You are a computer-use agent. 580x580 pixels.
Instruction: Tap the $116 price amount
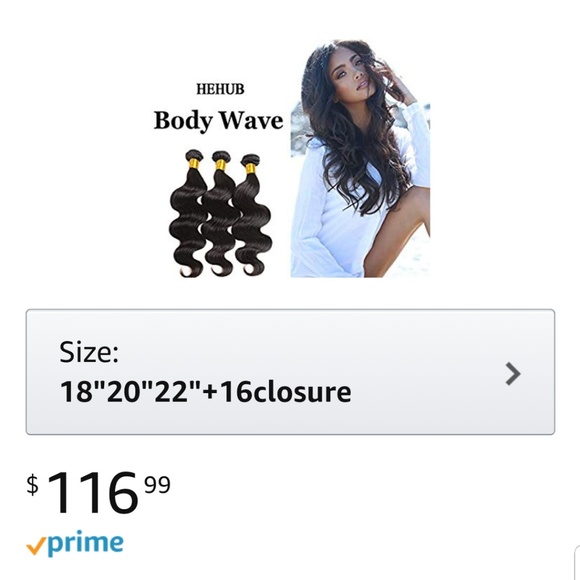pyautogui.click(x=92, y=493)
